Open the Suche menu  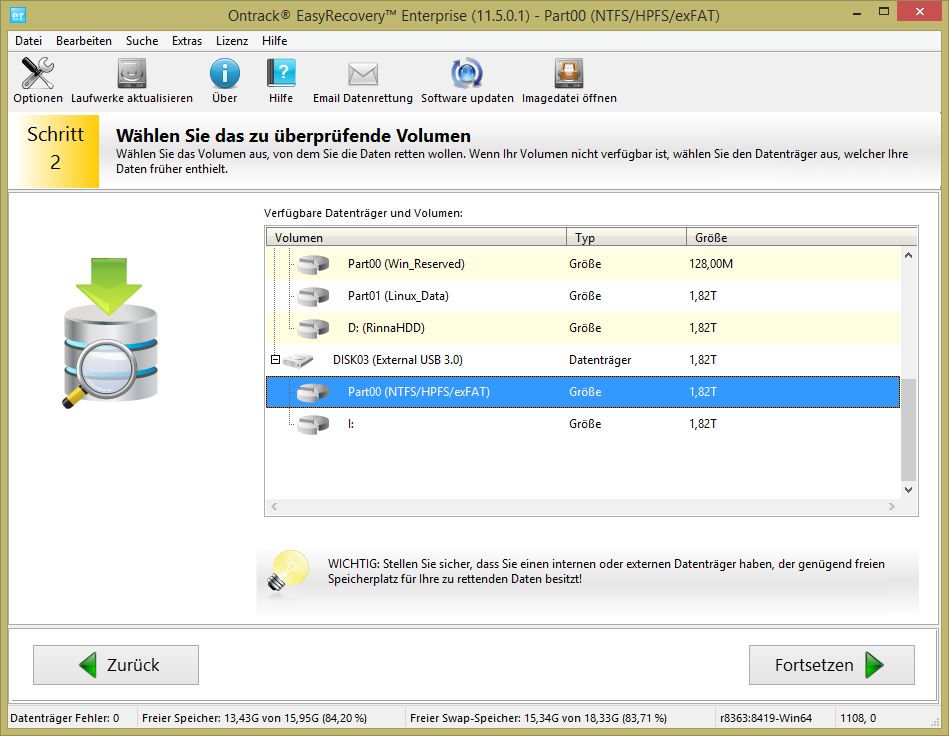(x=142, y=41)
